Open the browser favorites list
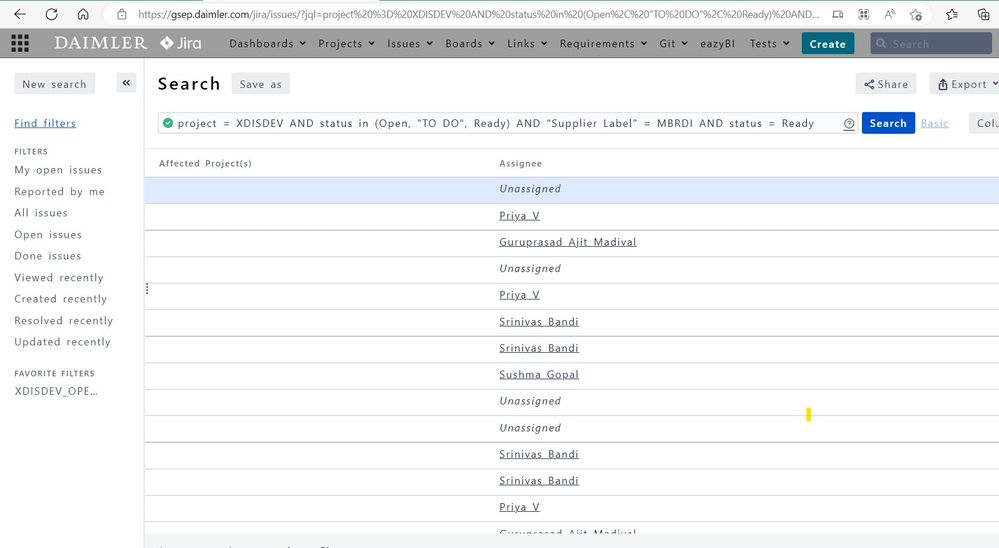This screenshot has width=999, height=548. tap(952, 14)
